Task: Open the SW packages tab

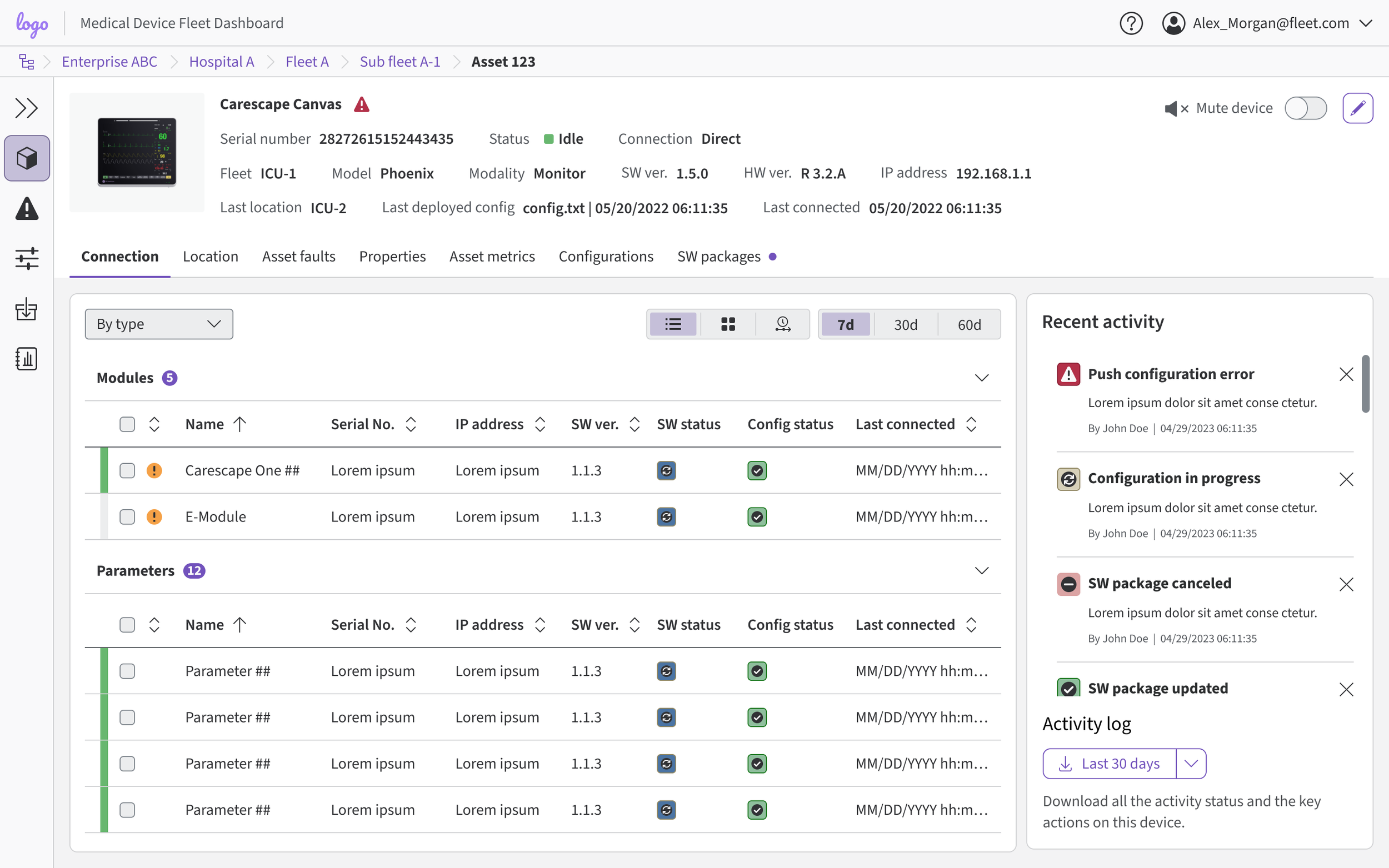Action: 718,257
